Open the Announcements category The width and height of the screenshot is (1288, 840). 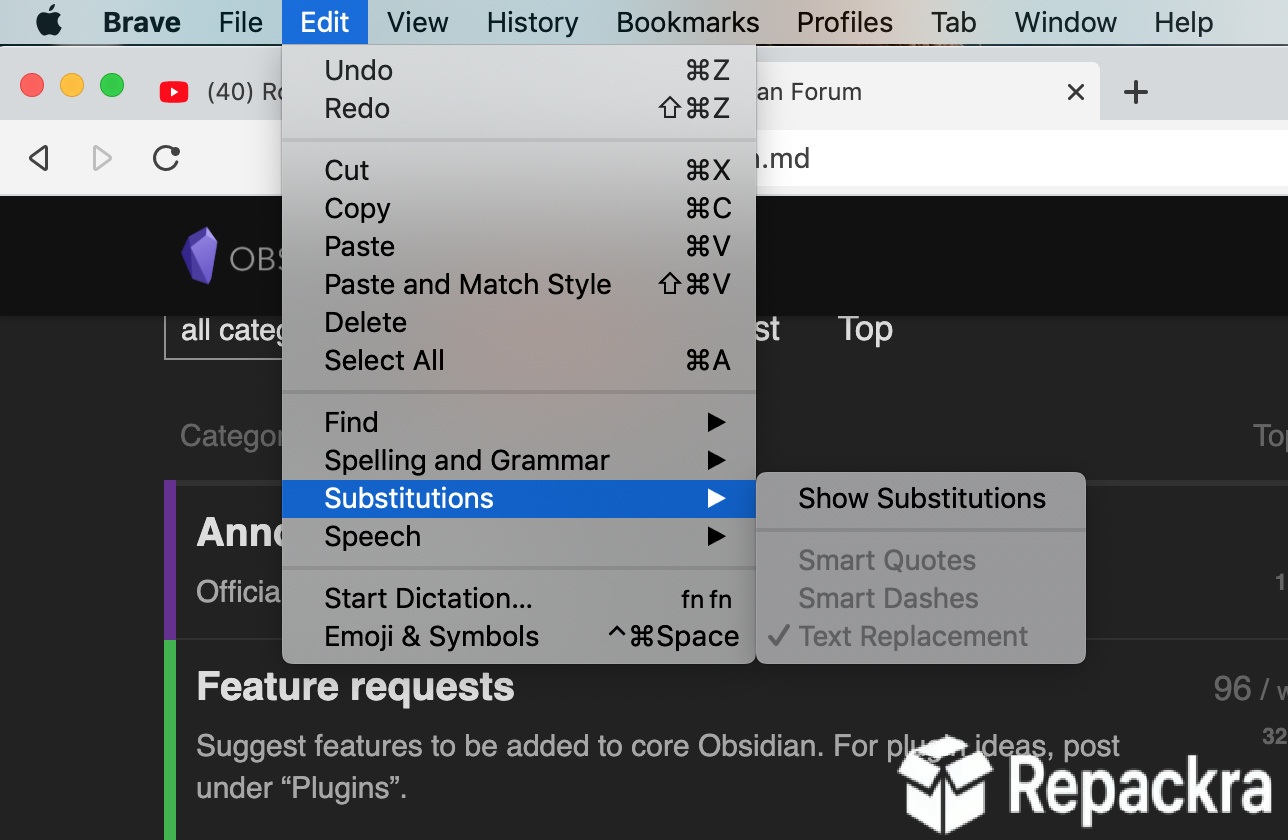coord(240,533)
